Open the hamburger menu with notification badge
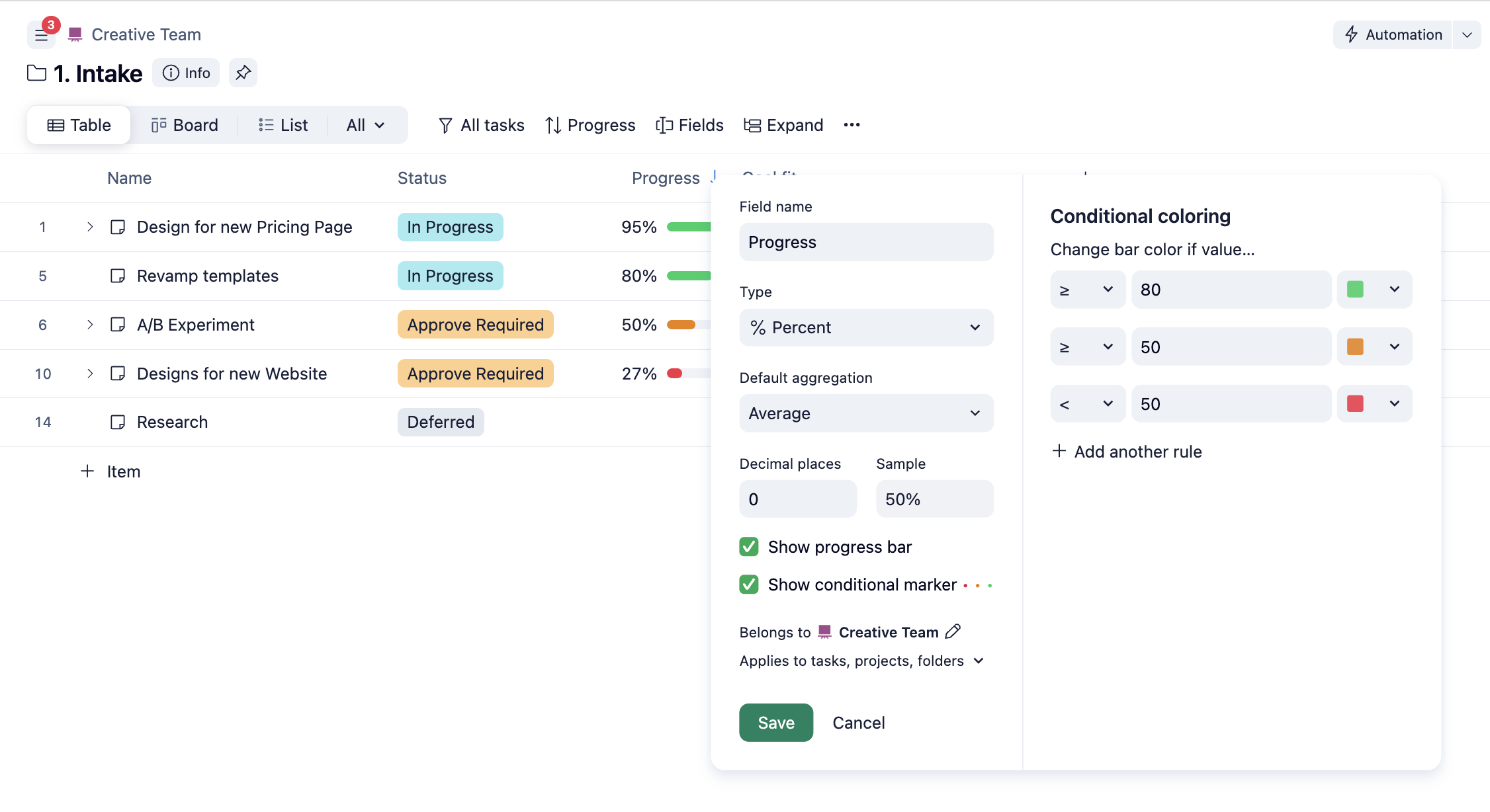This screenshot has height=812, width=1490. coord(41,35)
